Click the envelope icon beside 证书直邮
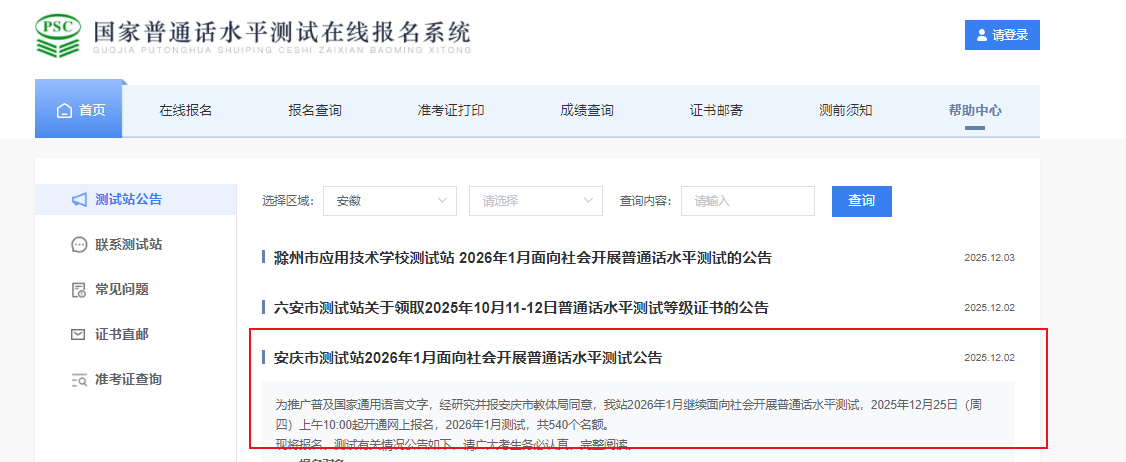1126x462 pixels. click(x=79, y=335)
